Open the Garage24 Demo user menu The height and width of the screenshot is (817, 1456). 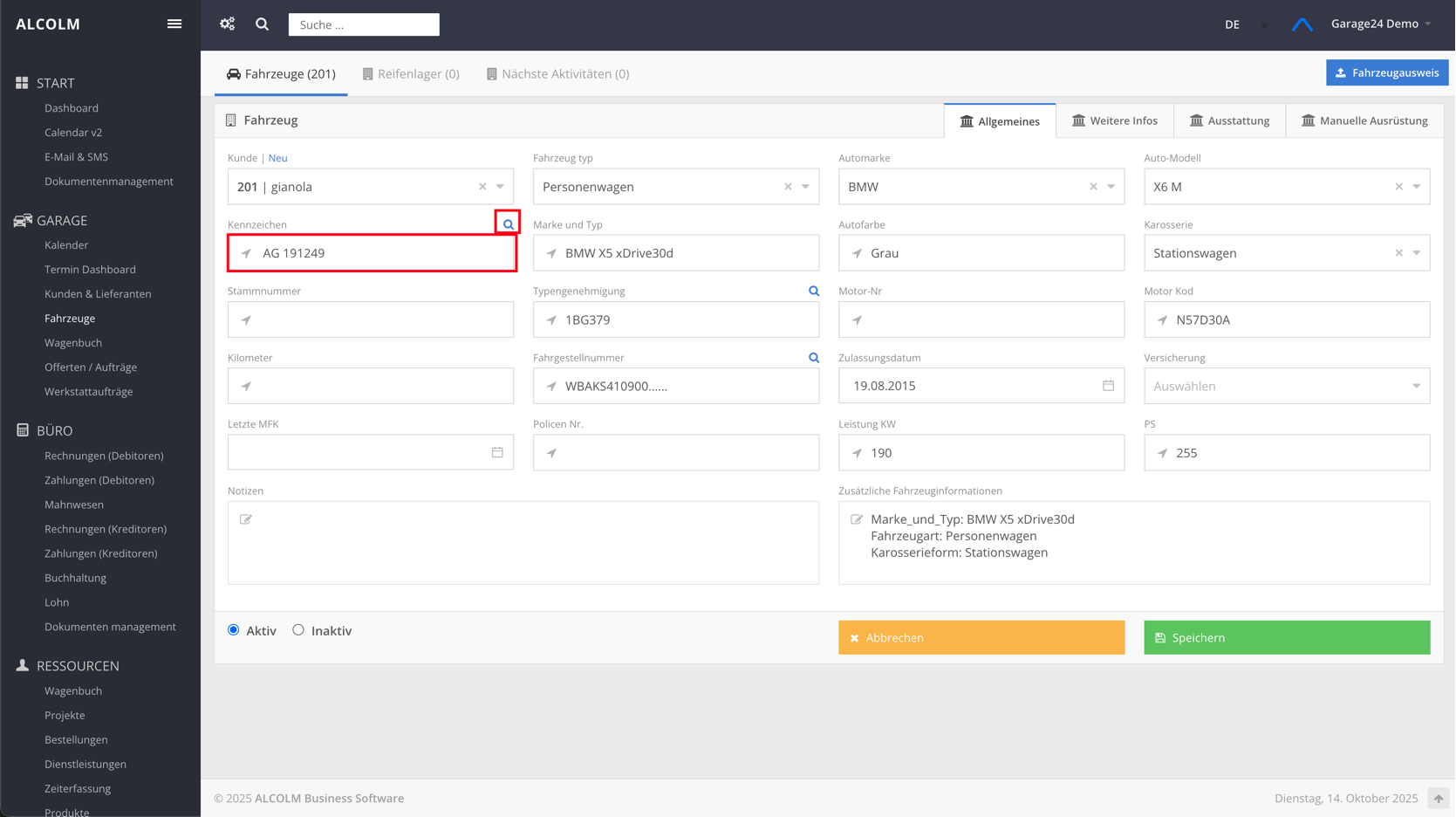click(x=1380, y=24)
